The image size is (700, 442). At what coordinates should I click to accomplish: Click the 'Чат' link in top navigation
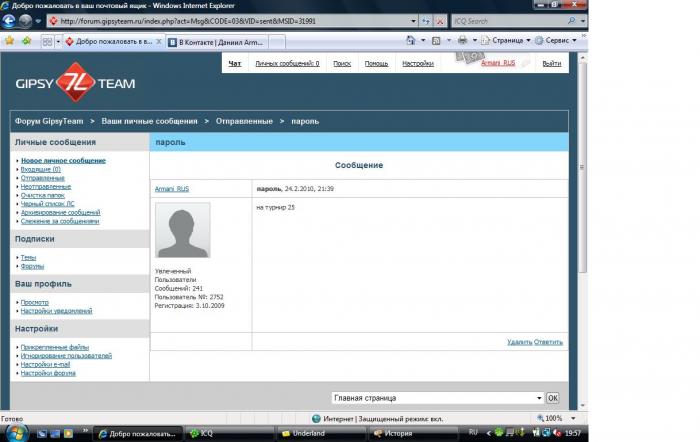[x=235, y=63]
